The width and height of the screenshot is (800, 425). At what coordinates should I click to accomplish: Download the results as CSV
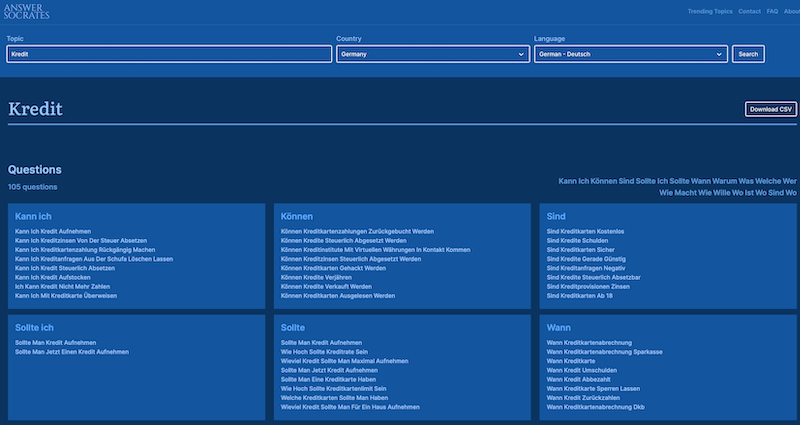(770, 109)
